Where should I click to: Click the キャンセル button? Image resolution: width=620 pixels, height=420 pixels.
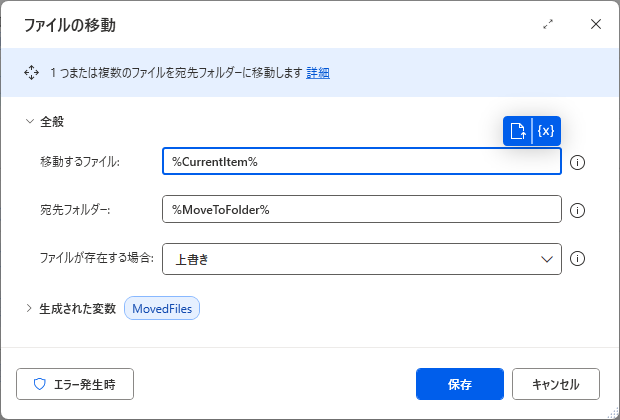pos(556,384)
